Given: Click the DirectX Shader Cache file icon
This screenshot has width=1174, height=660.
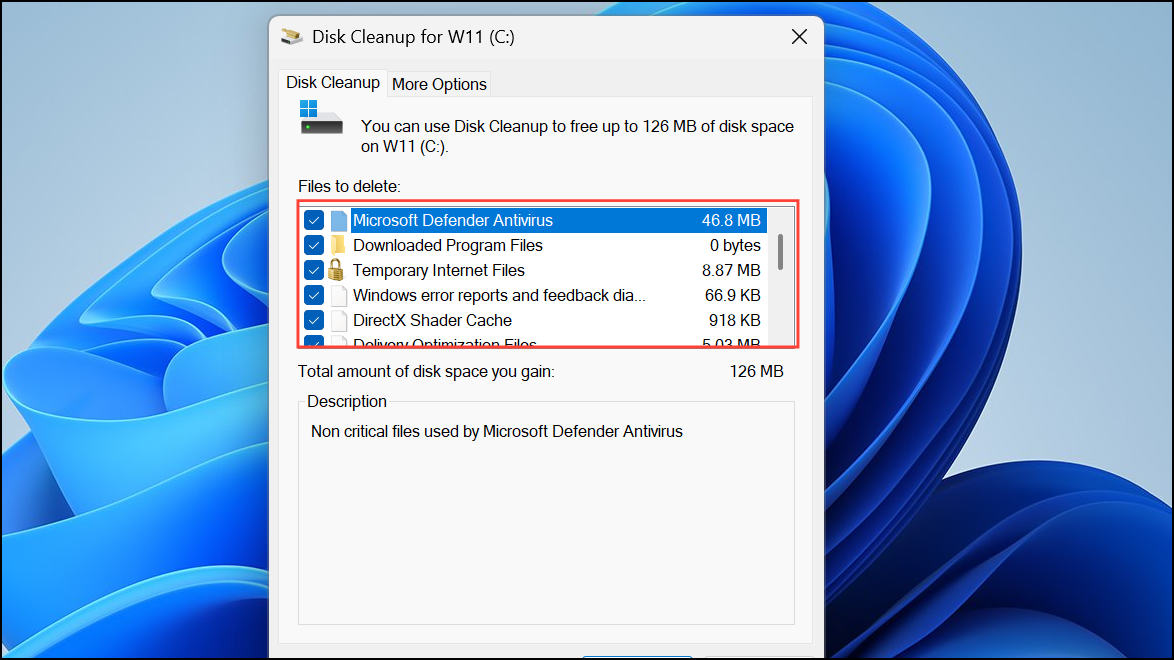Looking at the screenshot, I should (338, 321).
